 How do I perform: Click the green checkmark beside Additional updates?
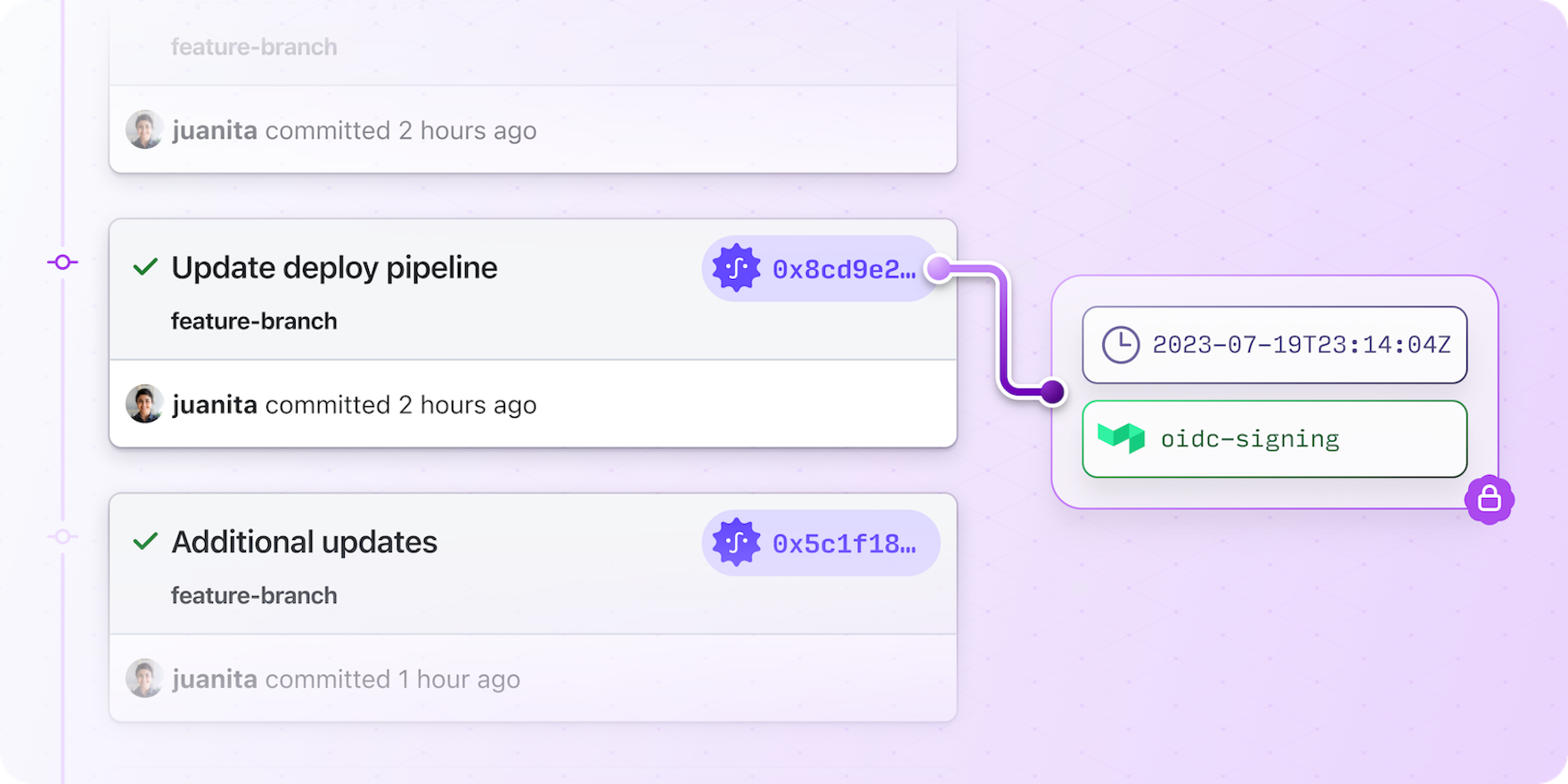click(x=145, y=541)
